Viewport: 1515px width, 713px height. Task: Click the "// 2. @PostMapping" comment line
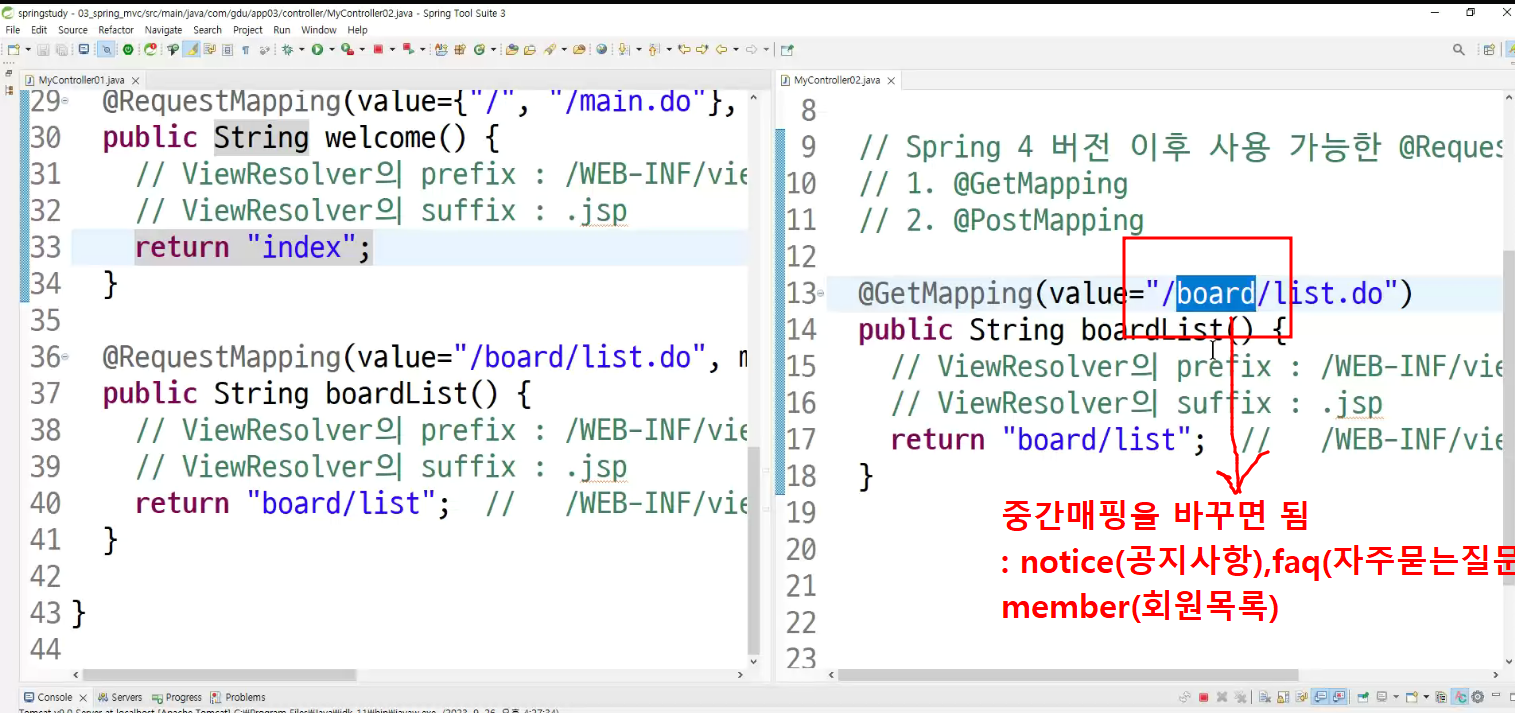pyautogui.click(x=1001, y=220)
